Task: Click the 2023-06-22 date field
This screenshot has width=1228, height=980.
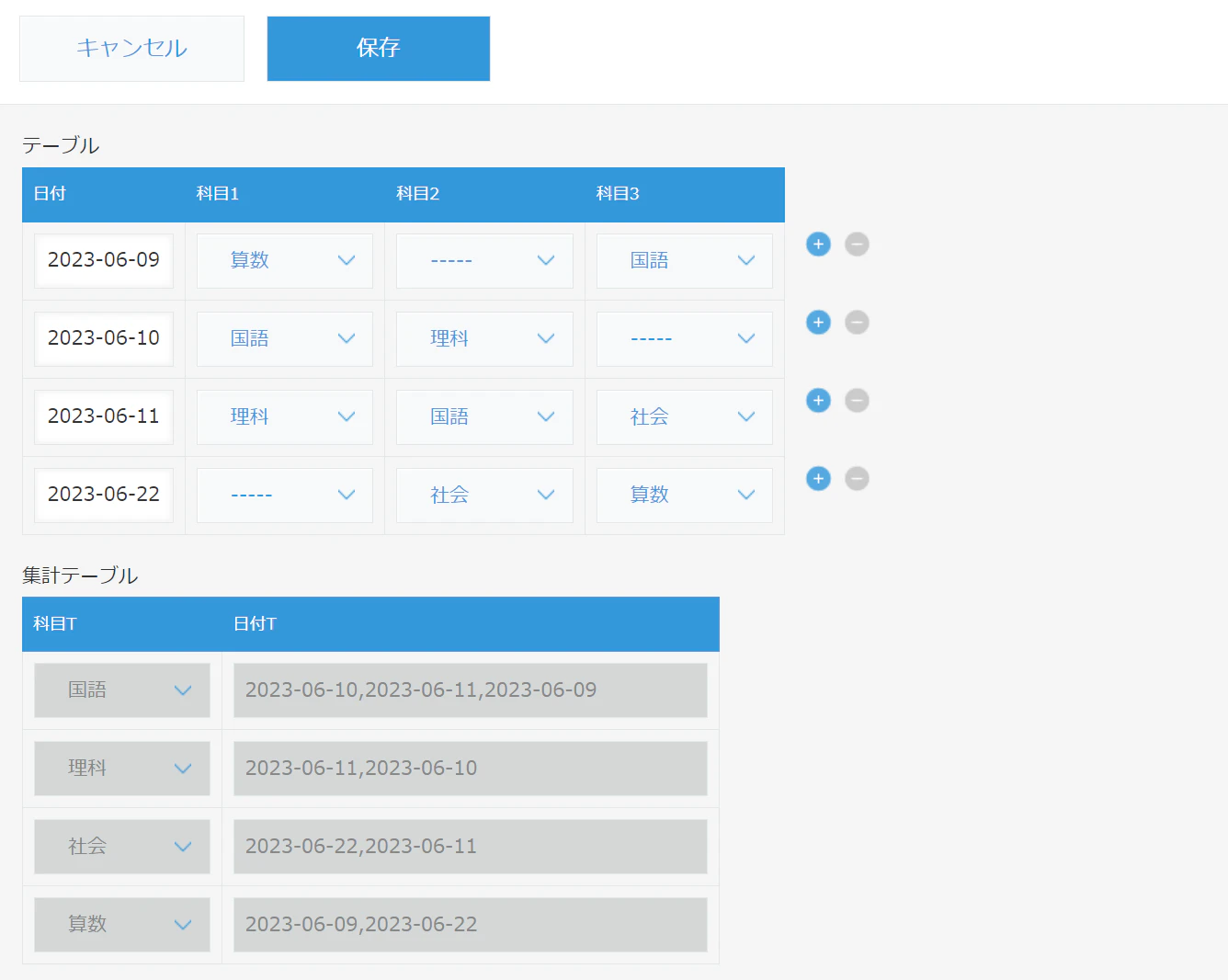Action: tap(104, 496)
